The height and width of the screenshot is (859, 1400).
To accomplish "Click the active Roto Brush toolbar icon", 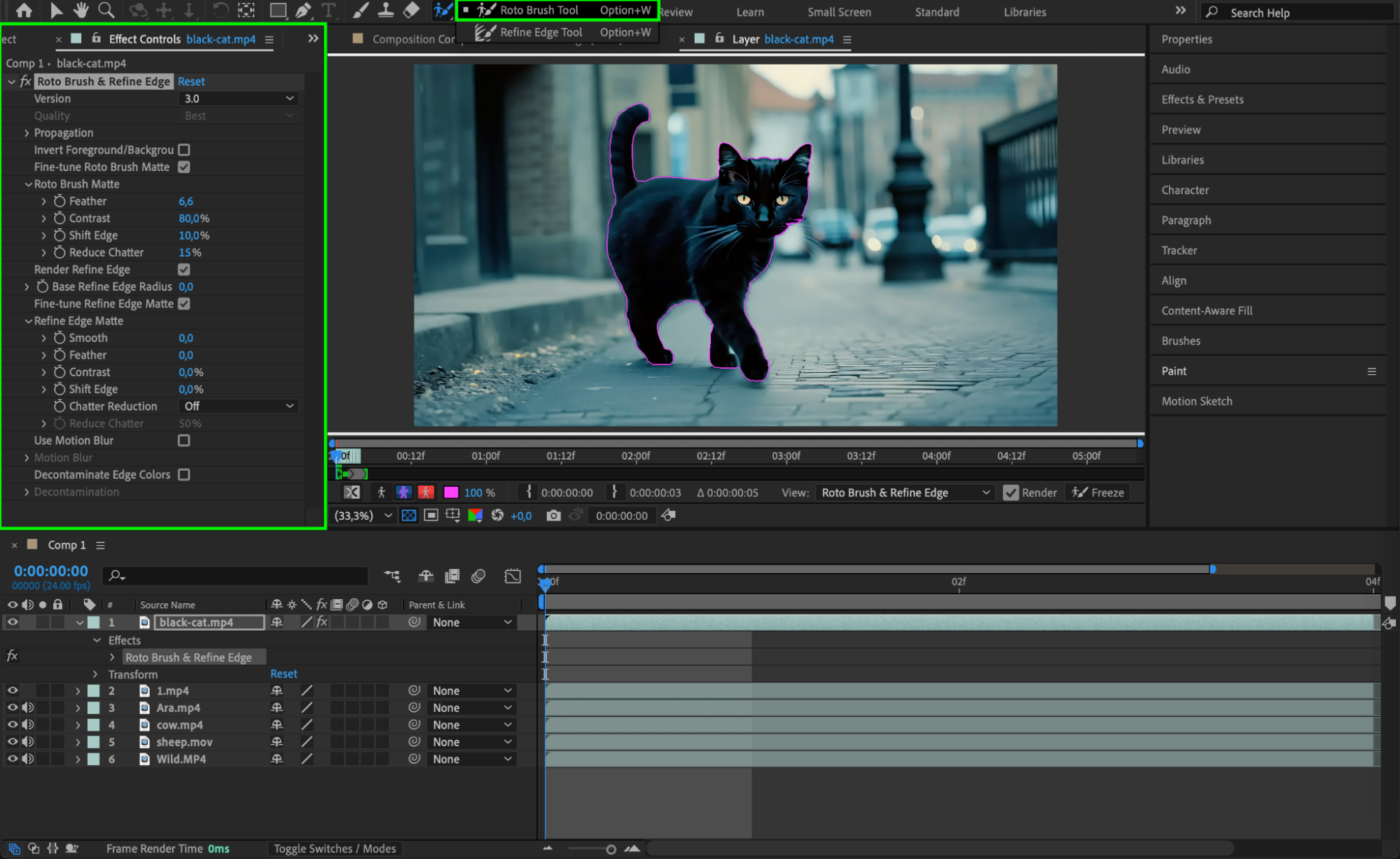I will click(442, 11).
